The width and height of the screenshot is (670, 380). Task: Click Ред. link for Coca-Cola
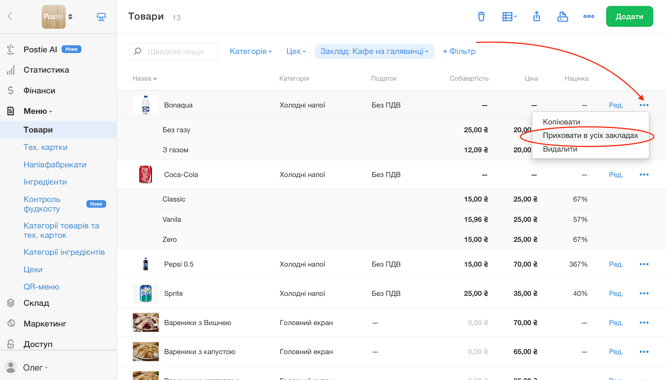pyautogui.click(x=616, y=175)
